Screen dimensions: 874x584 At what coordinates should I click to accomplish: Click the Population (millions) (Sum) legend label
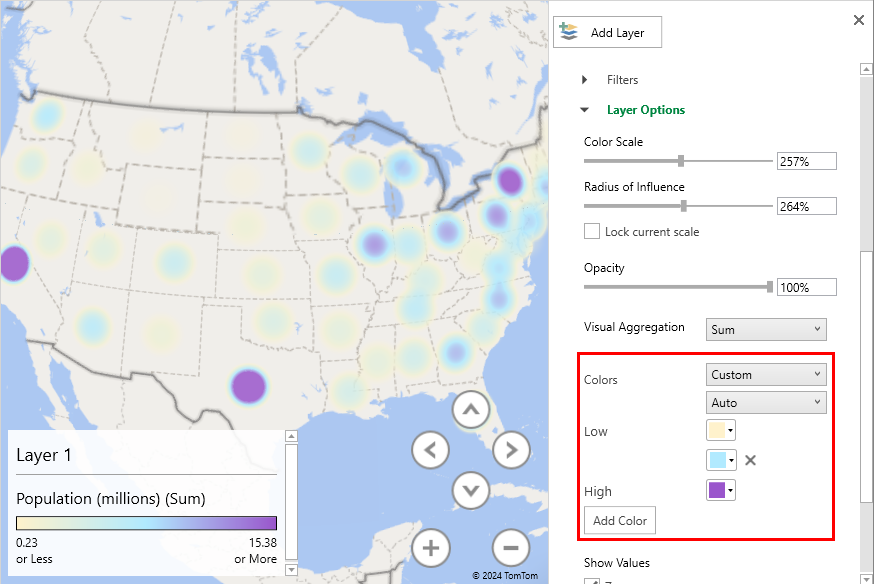click(x=111, y=499)
